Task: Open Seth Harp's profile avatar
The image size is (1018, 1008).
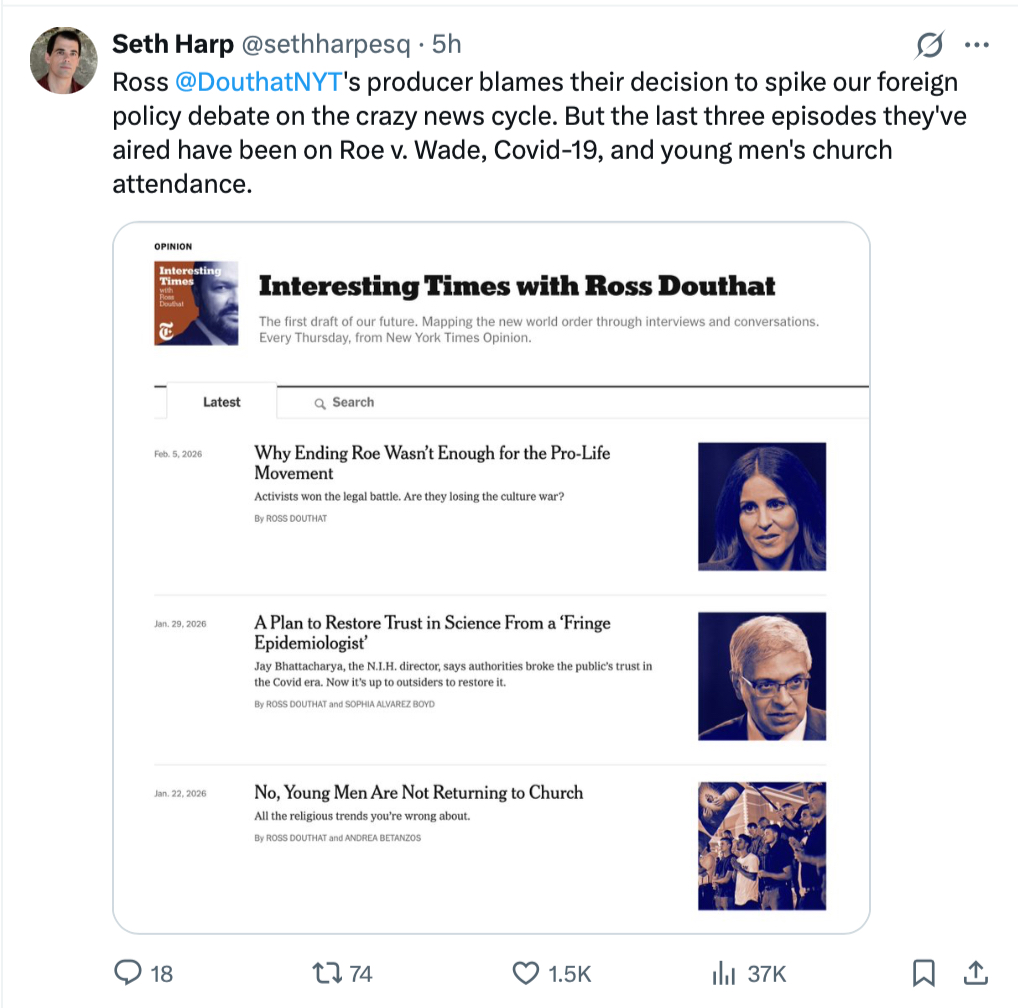Action: point(64,59)
